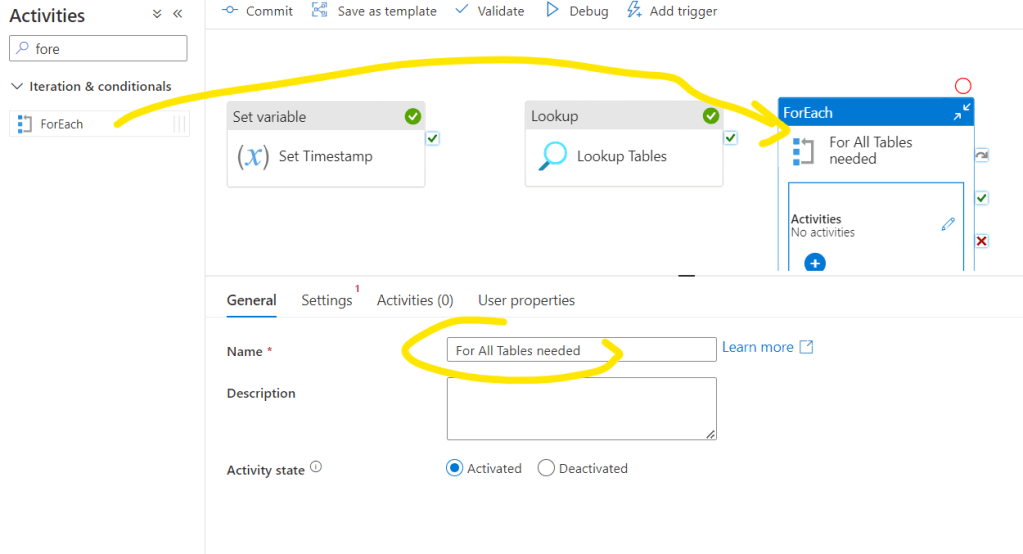
Task: Click the red X failure output icon
Action: [981, 241]
